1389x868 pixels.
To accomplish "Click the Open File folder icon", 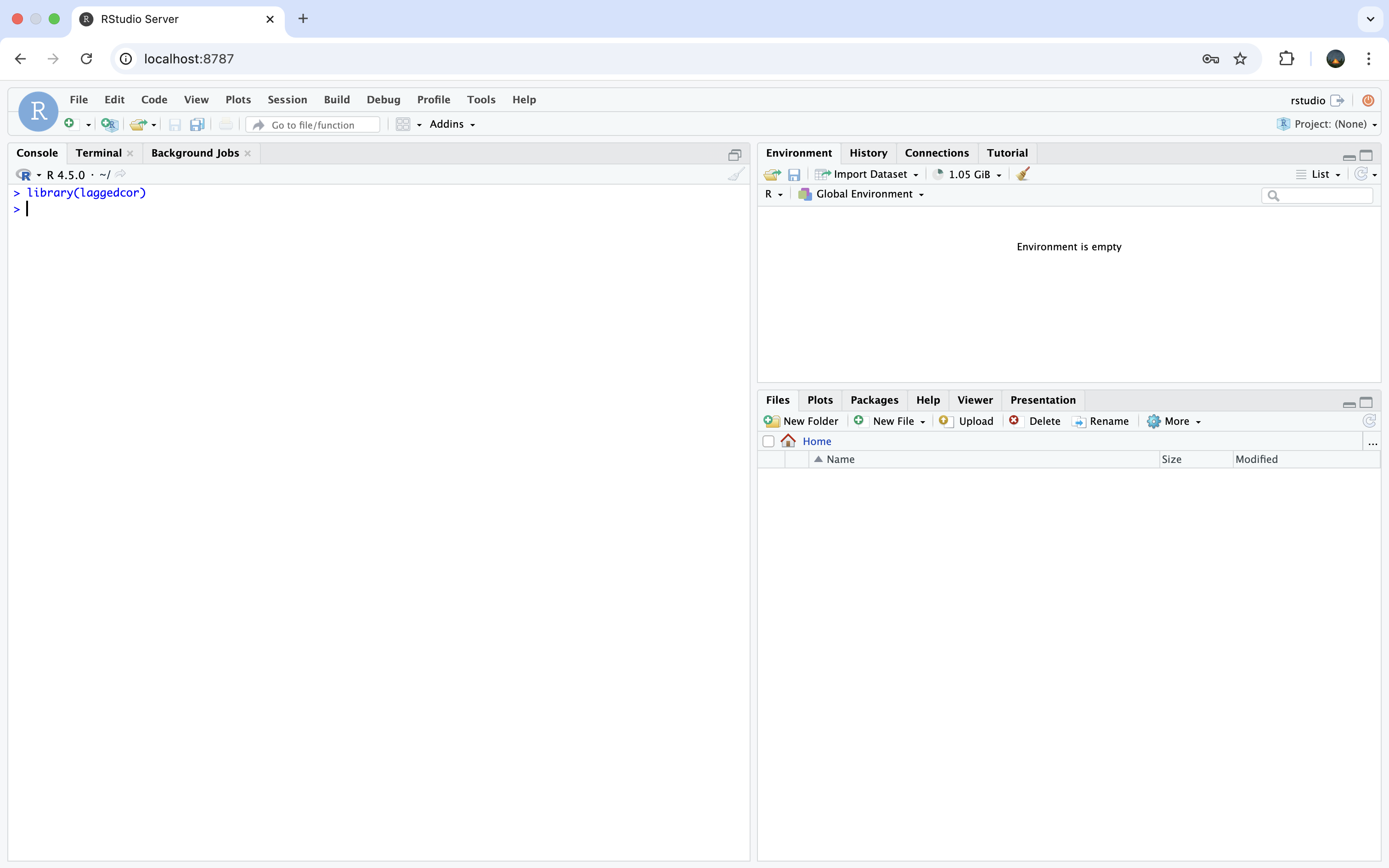I will (x=138, y=124).
